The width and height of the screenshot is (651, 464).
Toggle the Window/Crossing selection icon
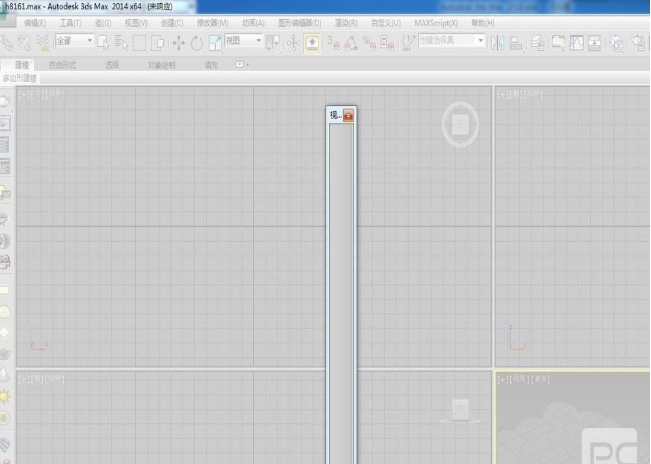[158, 43]
